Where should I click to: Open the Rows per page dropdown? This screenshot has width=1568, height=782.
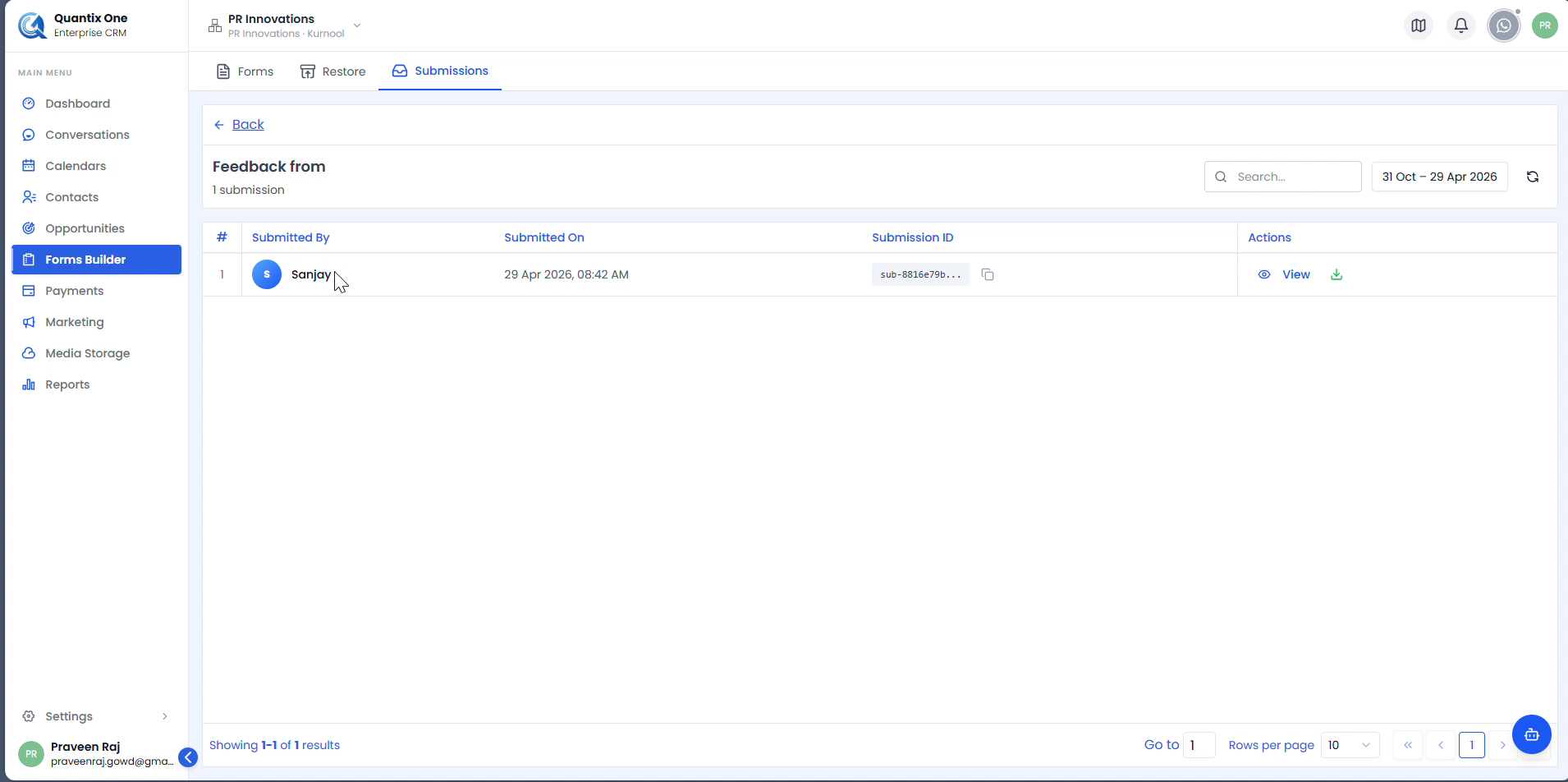pyautogui.click(x=1350, y=745)
